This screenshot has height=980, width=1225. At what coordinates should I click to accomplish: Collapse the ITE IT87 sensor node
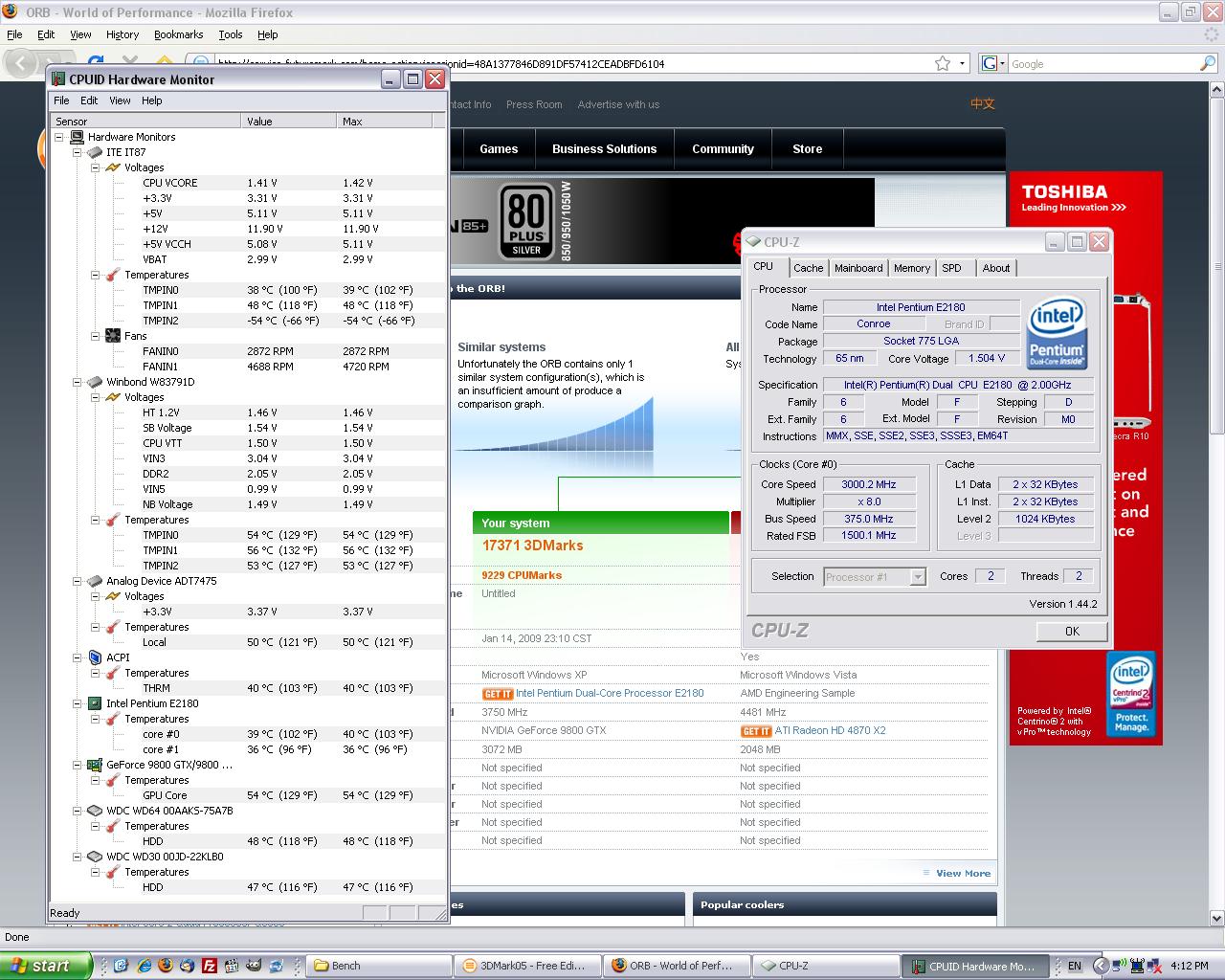point(78,152)
